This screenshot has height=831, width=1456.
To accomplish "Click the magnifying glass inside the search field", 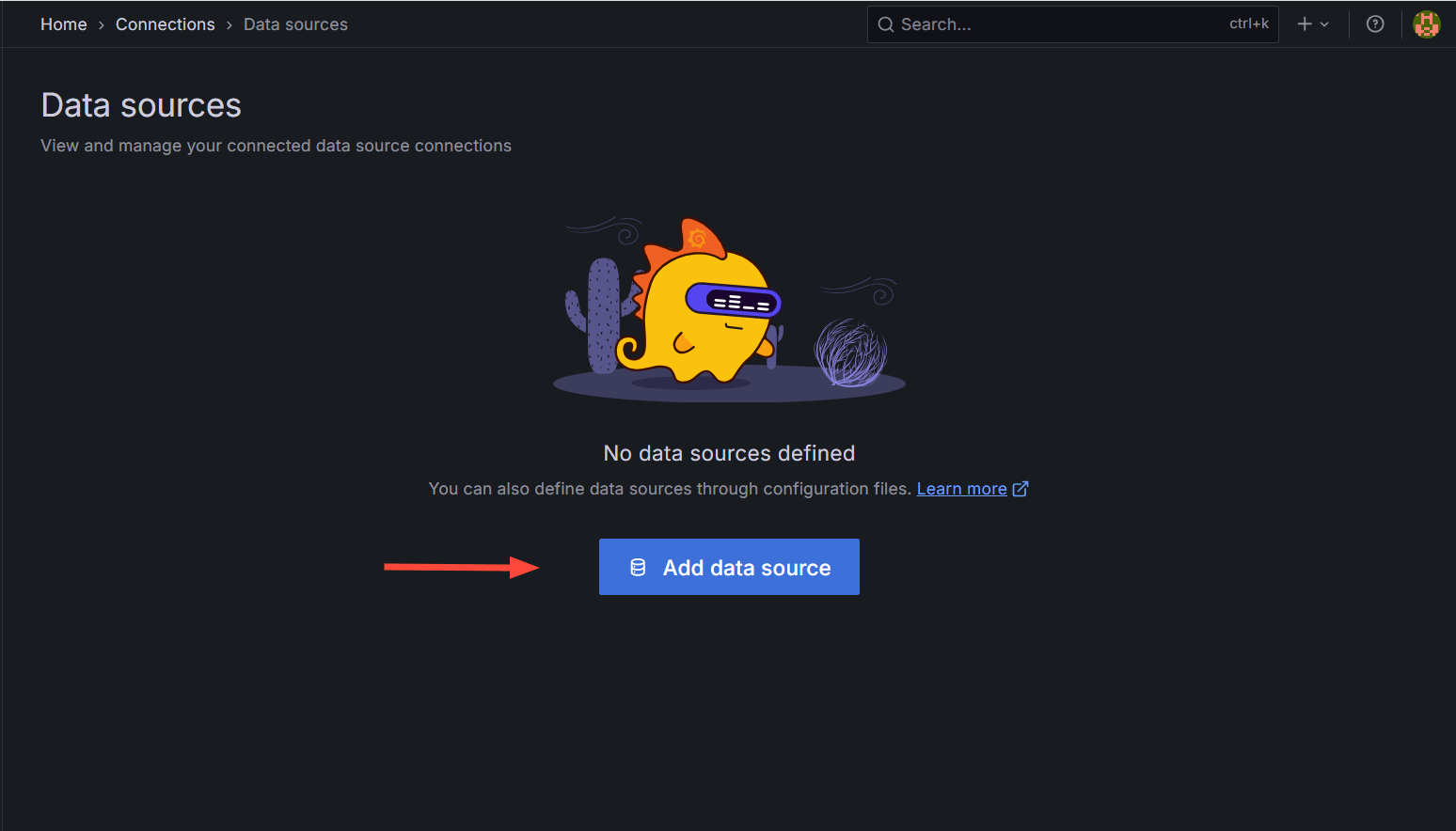I will tap(885, 24).
